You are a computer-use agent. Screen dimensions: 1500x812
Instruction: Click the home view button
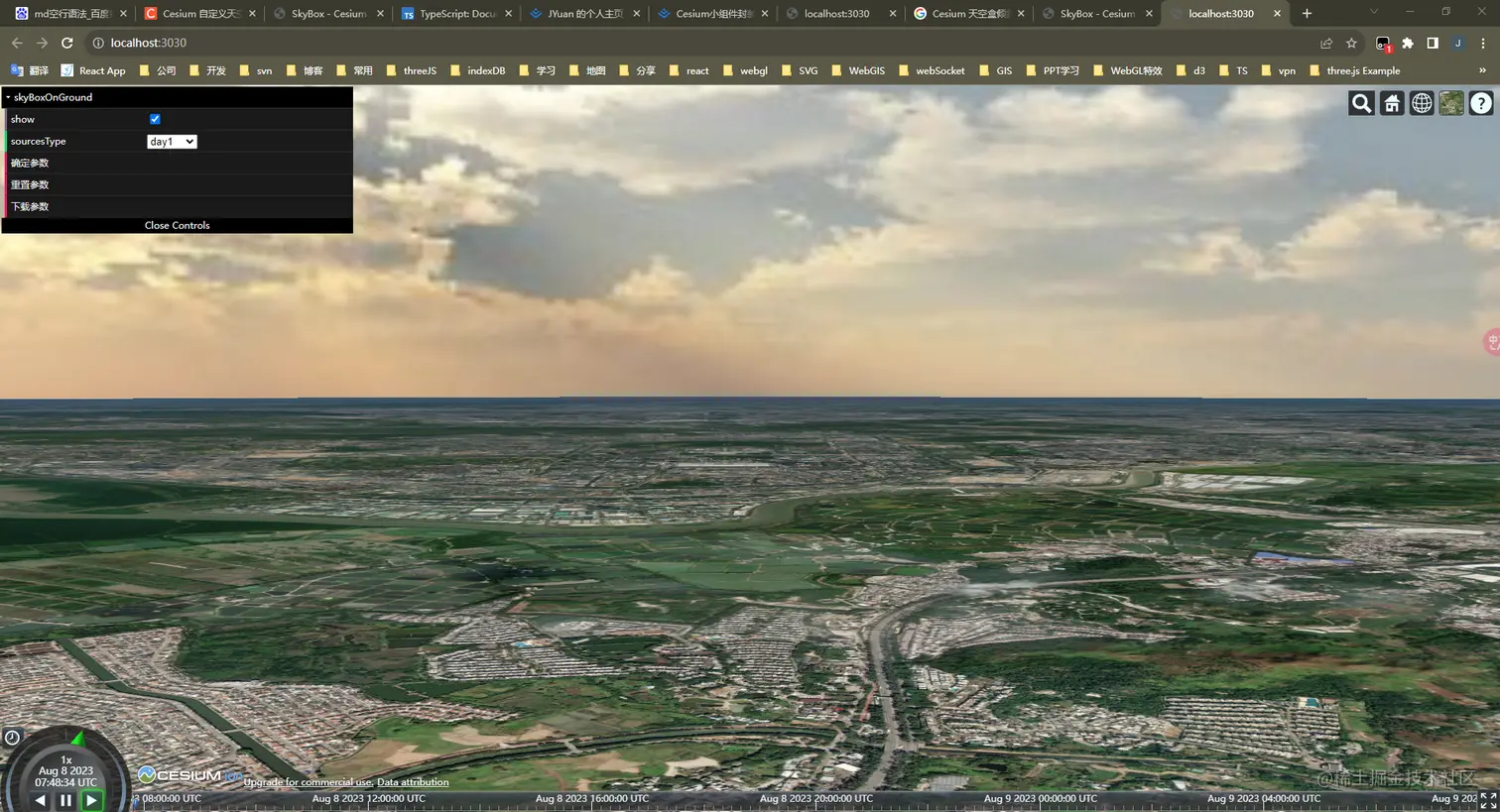[x=1392, y=103]
